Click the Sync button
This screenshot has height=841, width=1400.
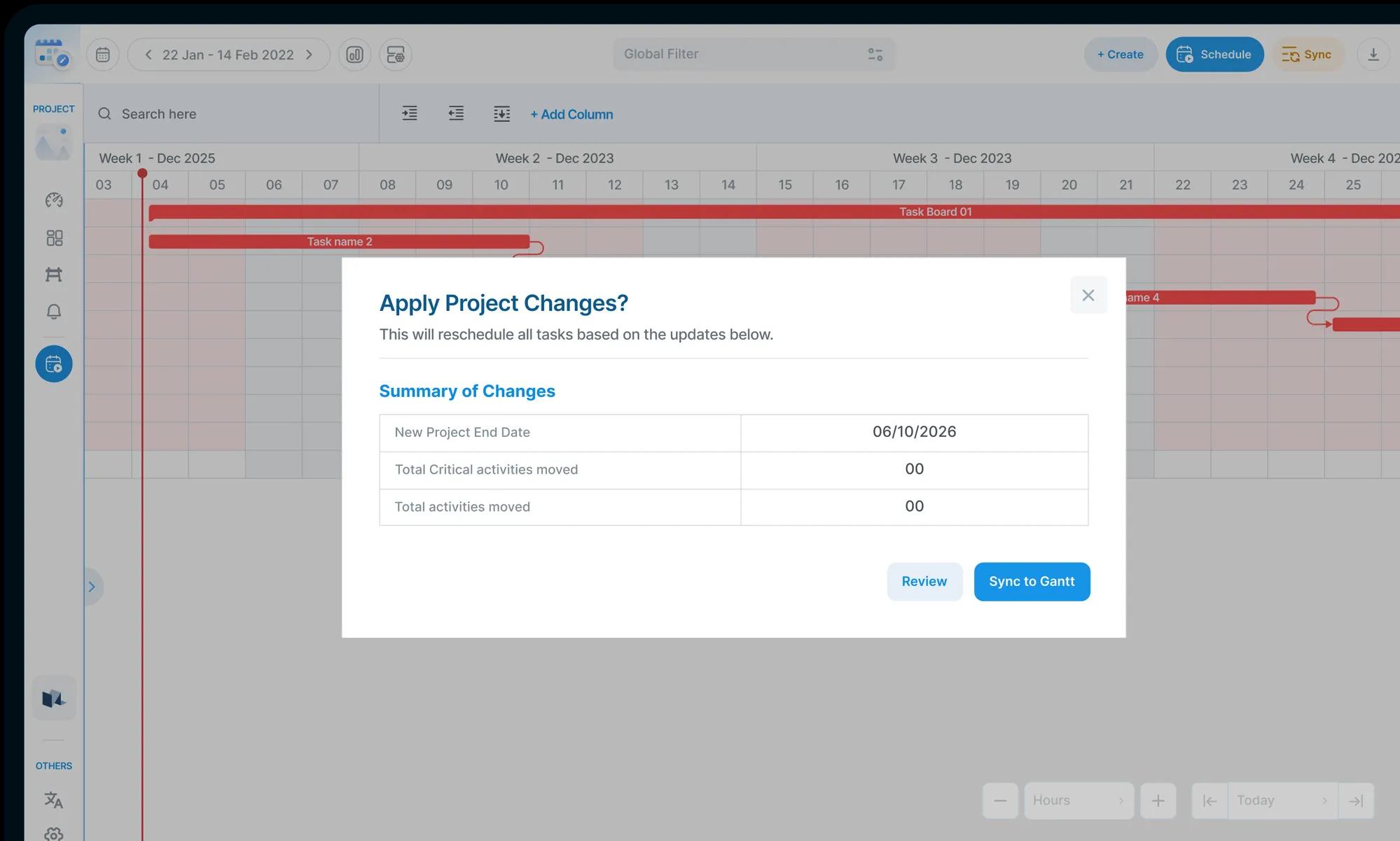pyautogui.click(x=1308, y=54)
